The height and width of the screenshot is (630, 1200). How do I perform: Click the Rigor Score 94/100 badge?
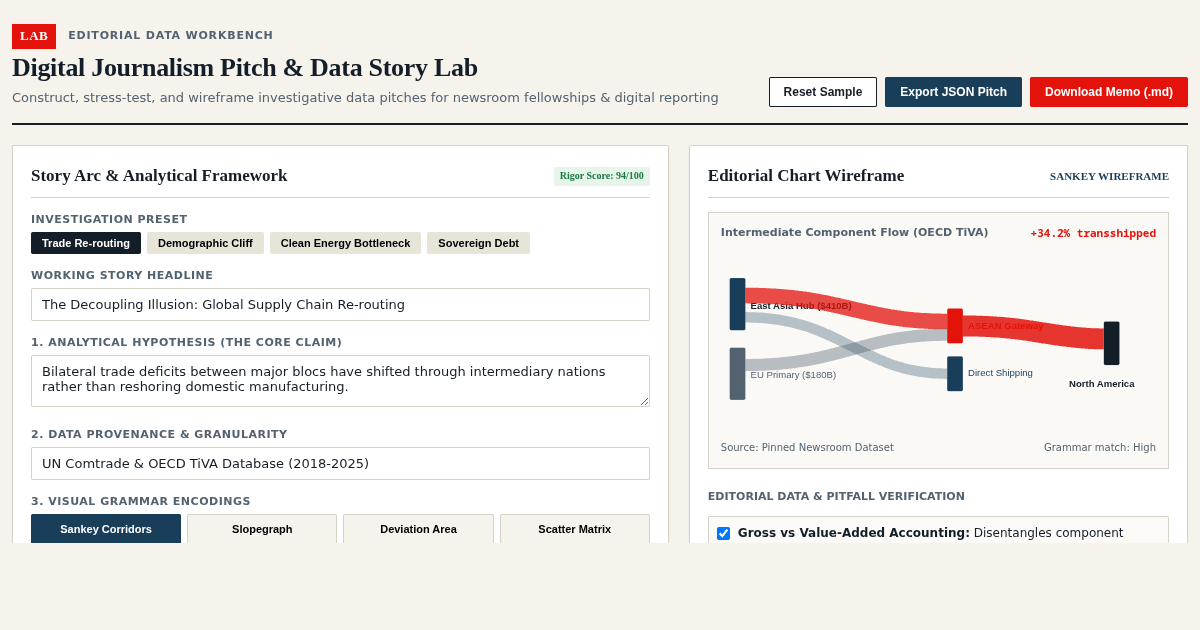point(602,176)
